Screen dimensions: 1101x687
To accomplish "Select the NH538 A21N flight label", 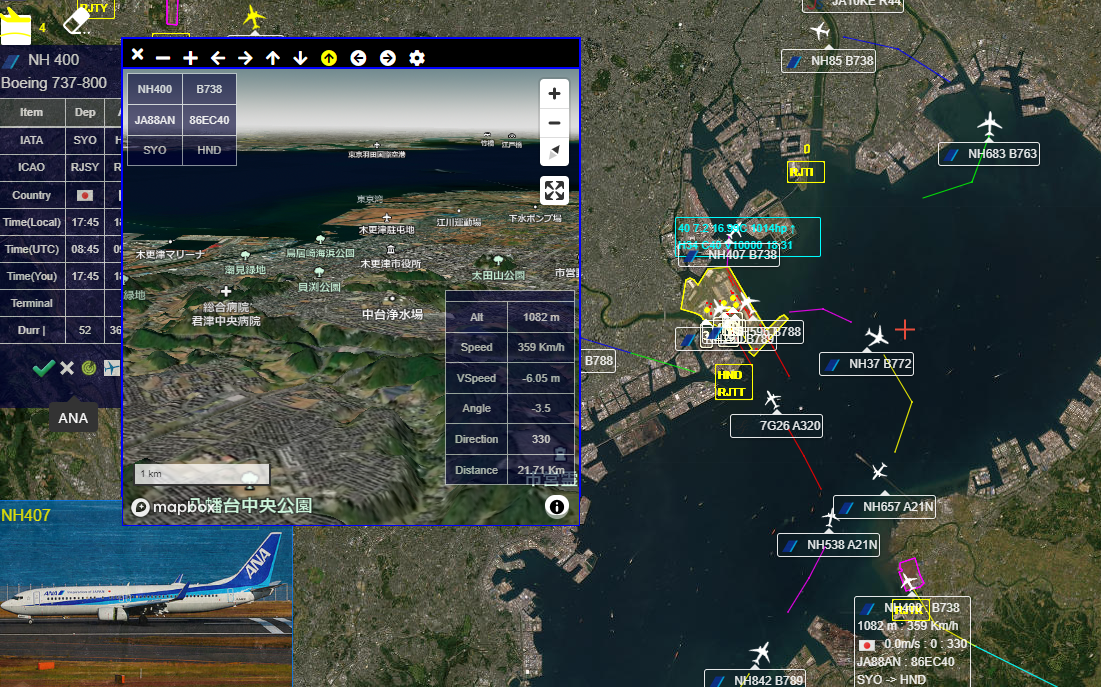I will tap(829, 545).
